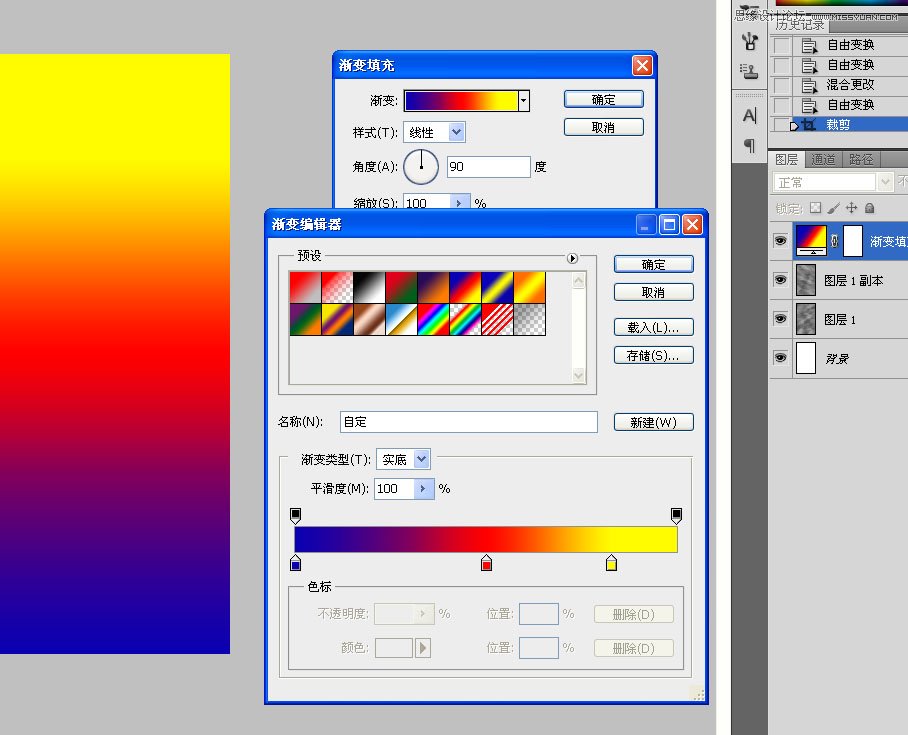Viewport: 908px width, 735px height.
Task: Click the 新建(W) button
Action: click(653, 422)
